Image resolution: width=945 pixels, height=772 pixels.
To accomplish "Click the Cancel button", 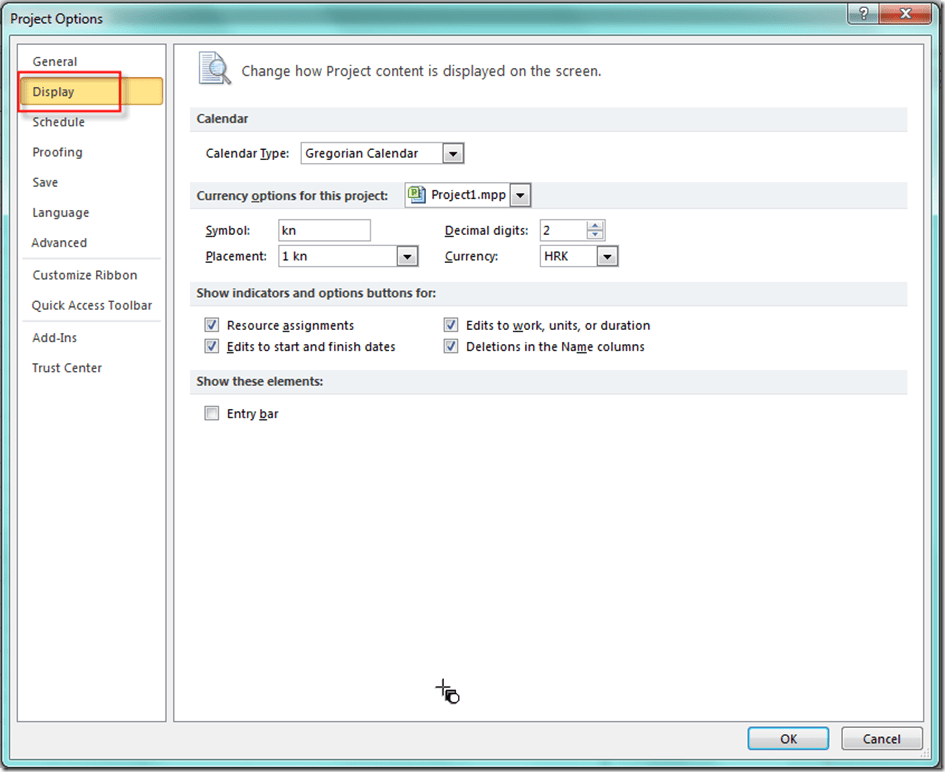I will click(x=881, y=739).
